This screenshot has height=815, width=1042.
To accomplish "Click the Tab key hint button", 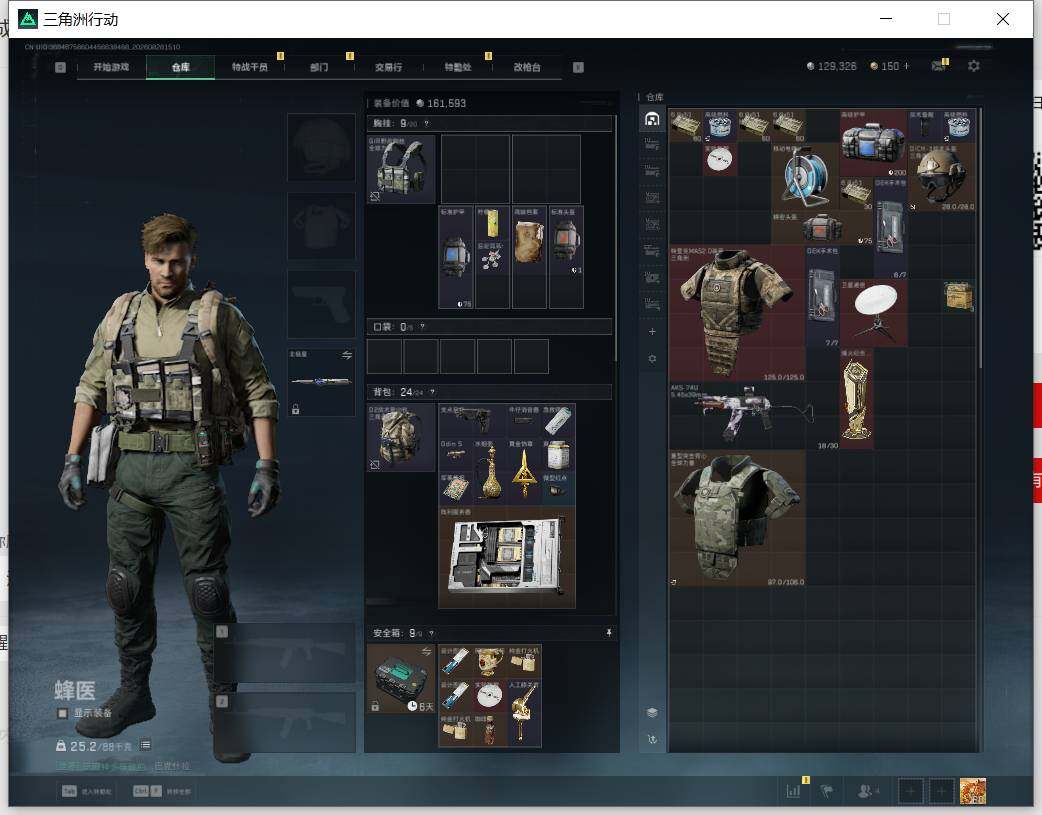I will 69,791.
